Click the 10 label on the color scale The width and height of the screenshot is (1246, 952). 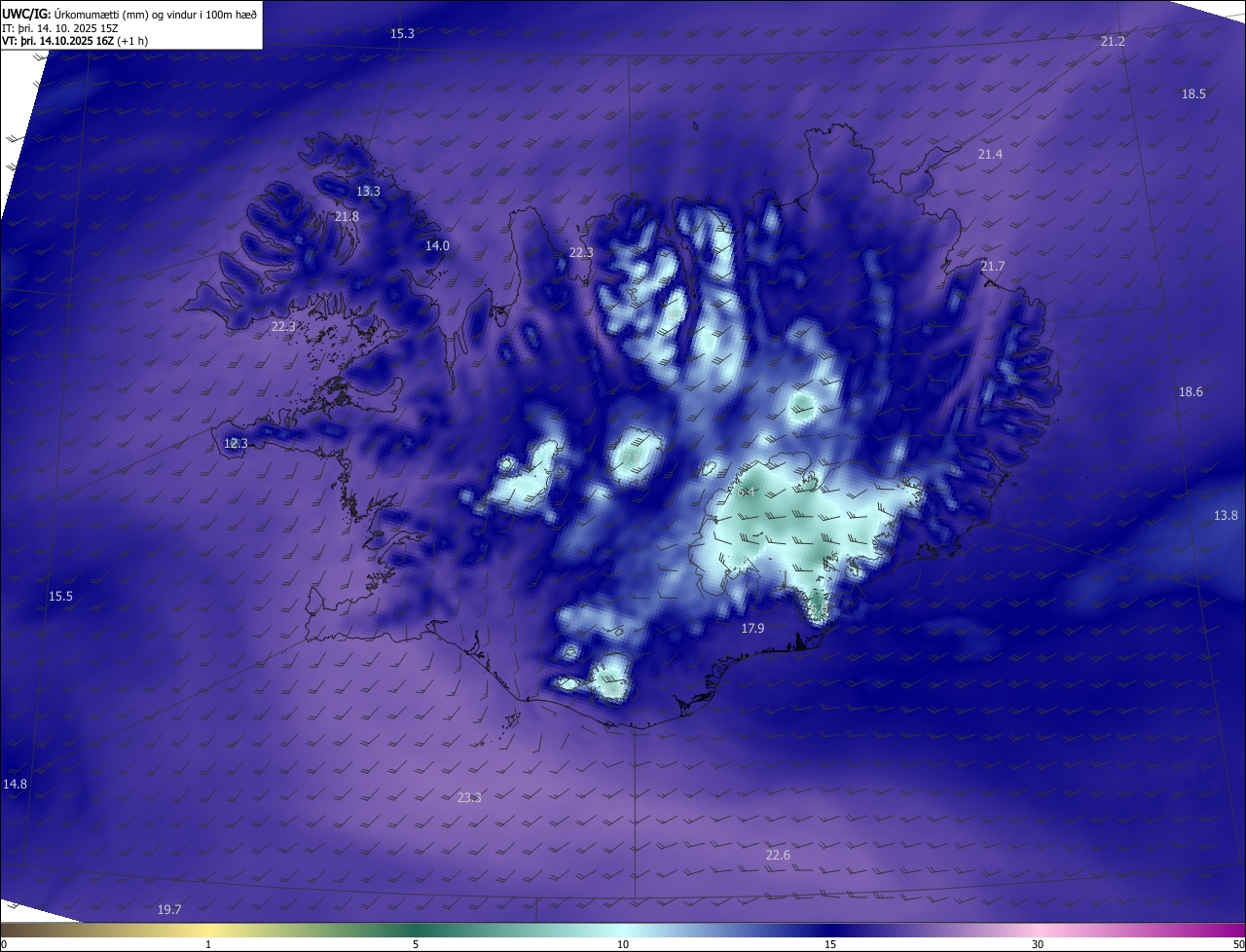coord(623,944)
